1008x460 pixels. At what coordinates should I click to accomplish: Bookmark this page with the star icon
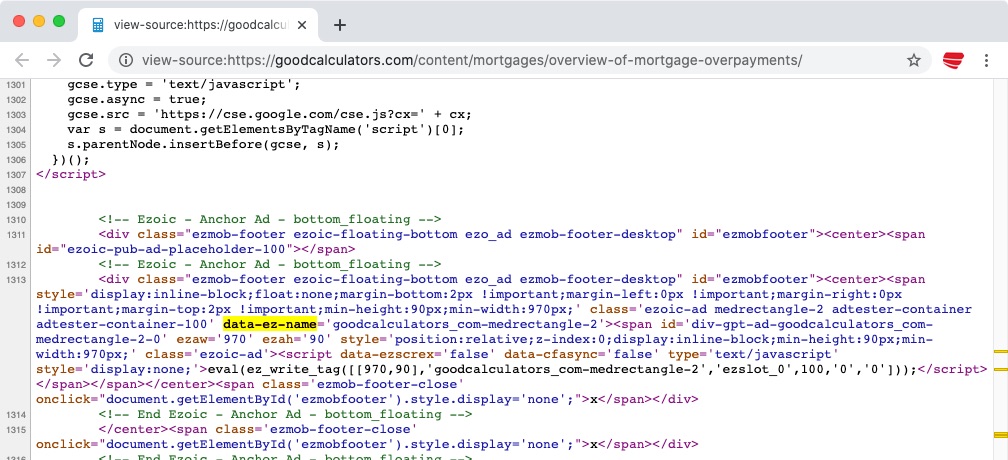pyautogui.click(x=914, y=60)
